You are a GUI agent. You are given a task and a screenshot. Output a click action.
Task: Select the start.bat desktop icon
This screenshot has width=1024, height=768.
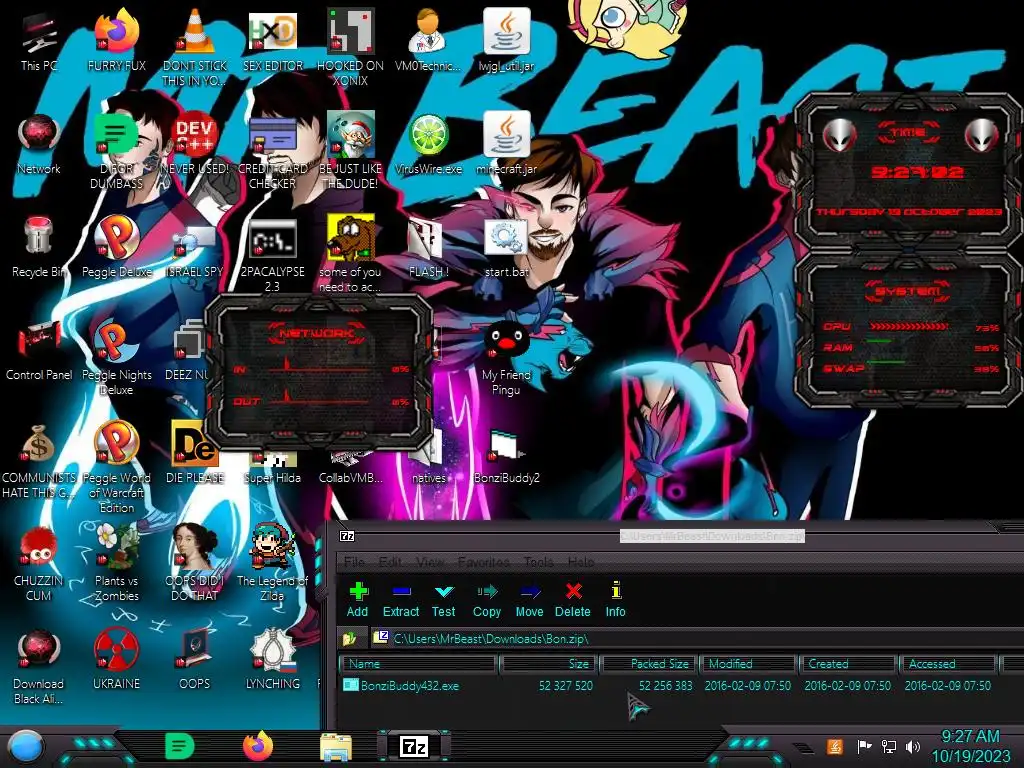pos(506,247)
